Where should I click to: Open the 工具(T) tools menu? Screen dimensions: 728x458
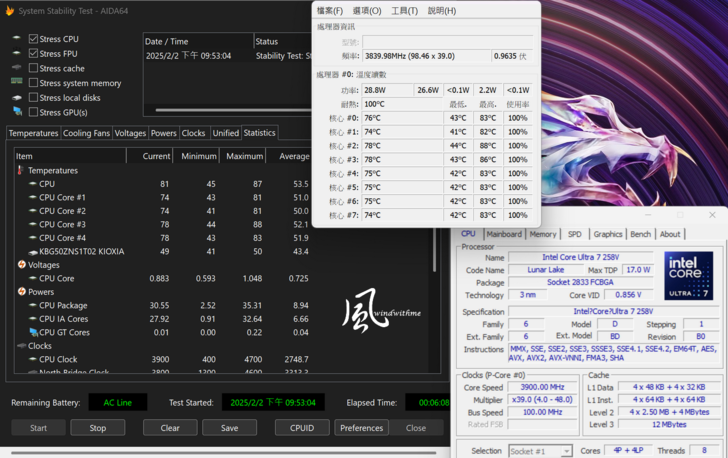pos(405,11)
